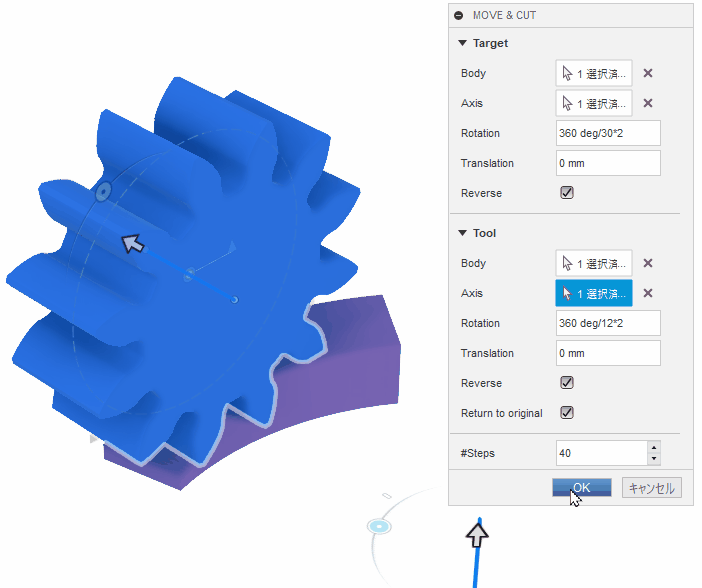Click the Target Rotation input field

(608, 133)
